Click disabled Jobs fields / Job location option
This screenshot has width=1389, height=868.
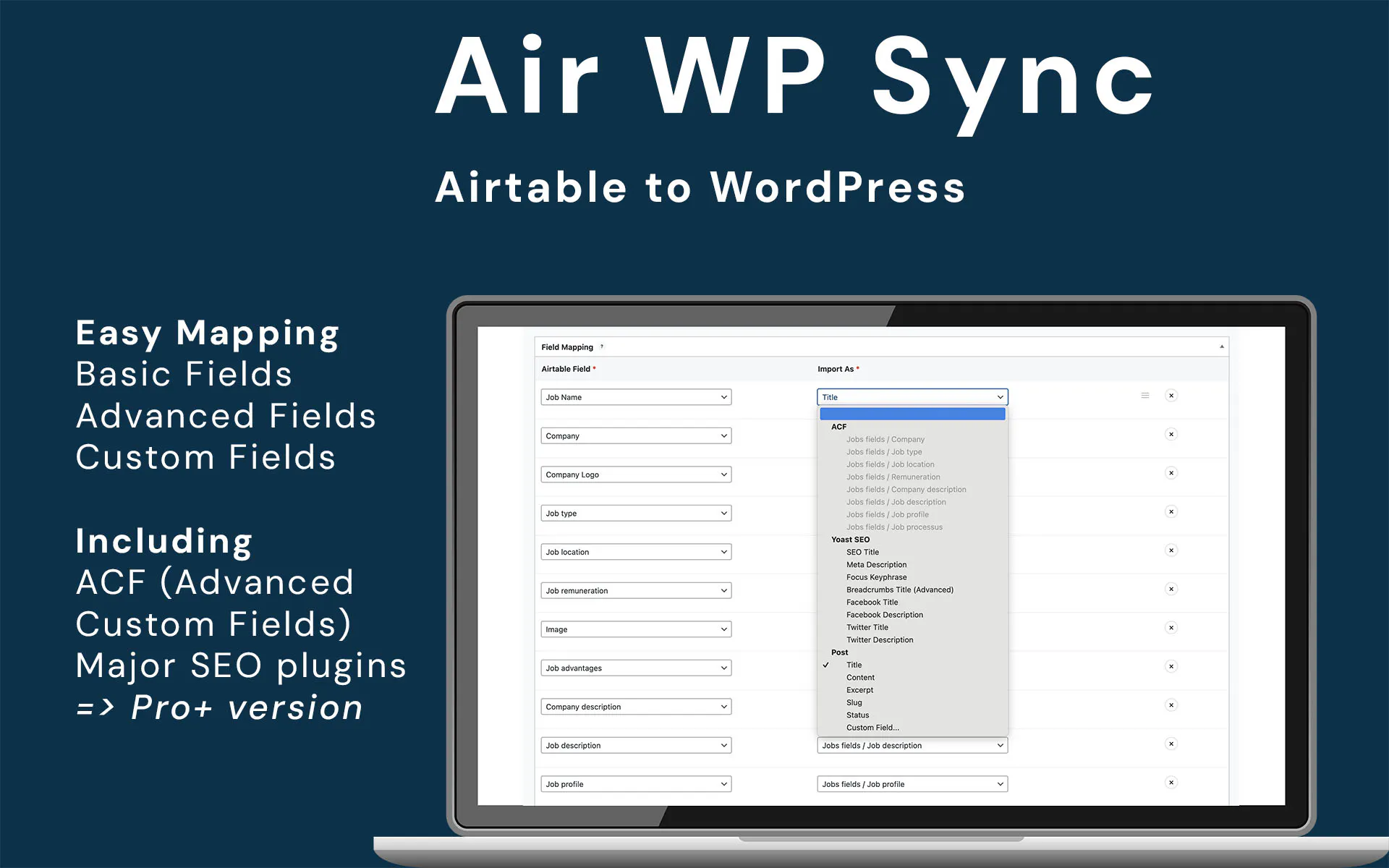click(x=890, y=464)
